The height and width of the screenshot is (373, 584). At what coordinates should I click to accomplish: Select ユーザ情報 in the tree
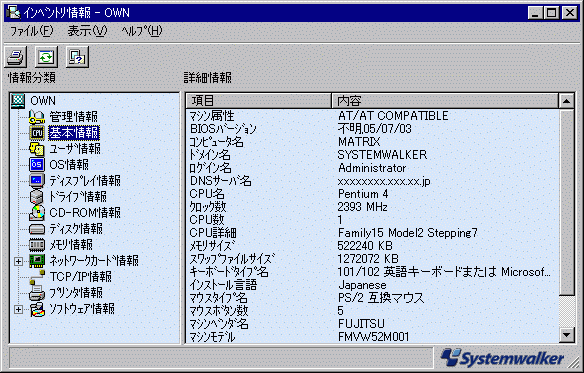pos(75,149)
